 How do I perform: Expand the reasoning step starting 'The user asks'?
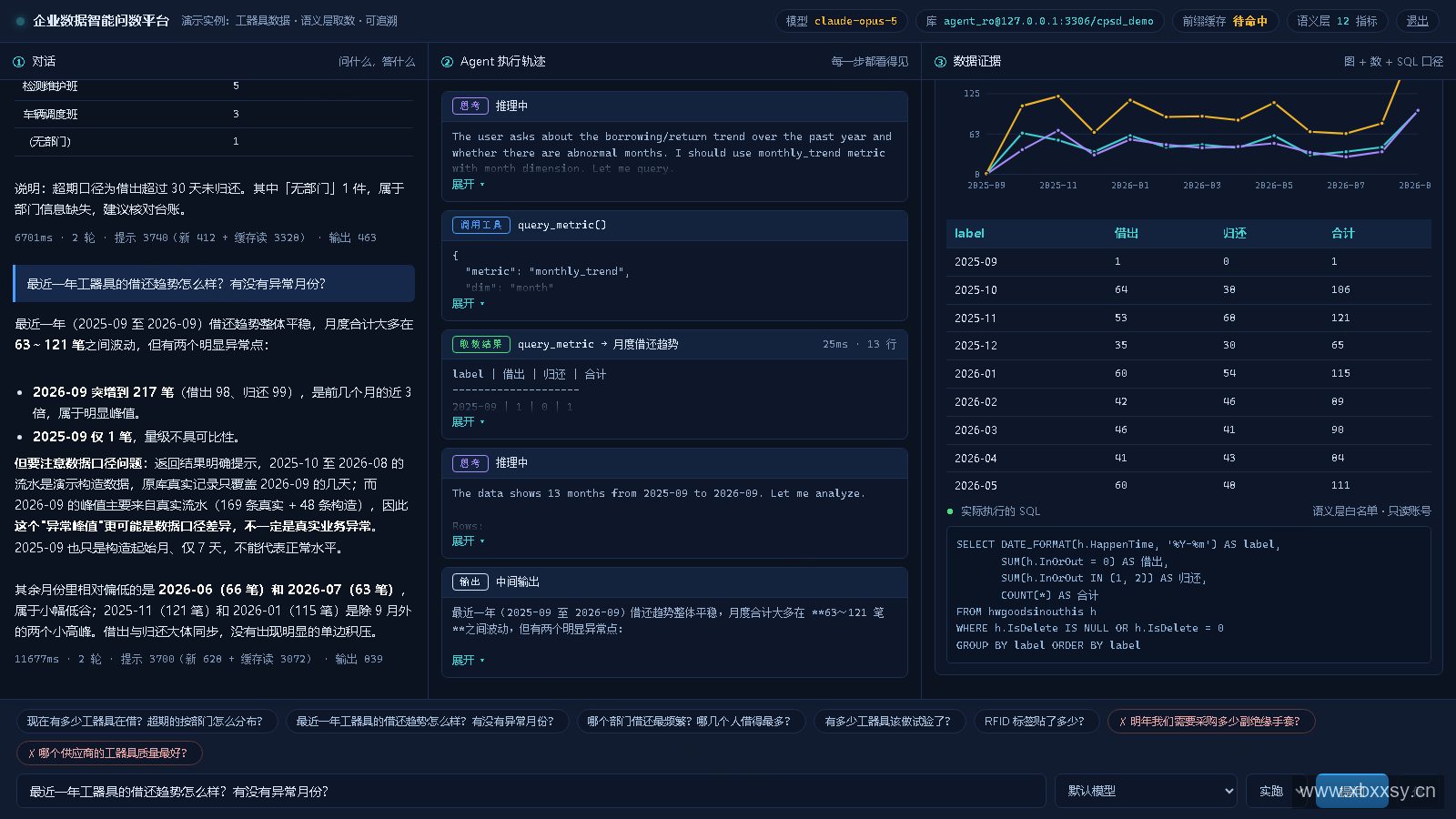(468, 184)
